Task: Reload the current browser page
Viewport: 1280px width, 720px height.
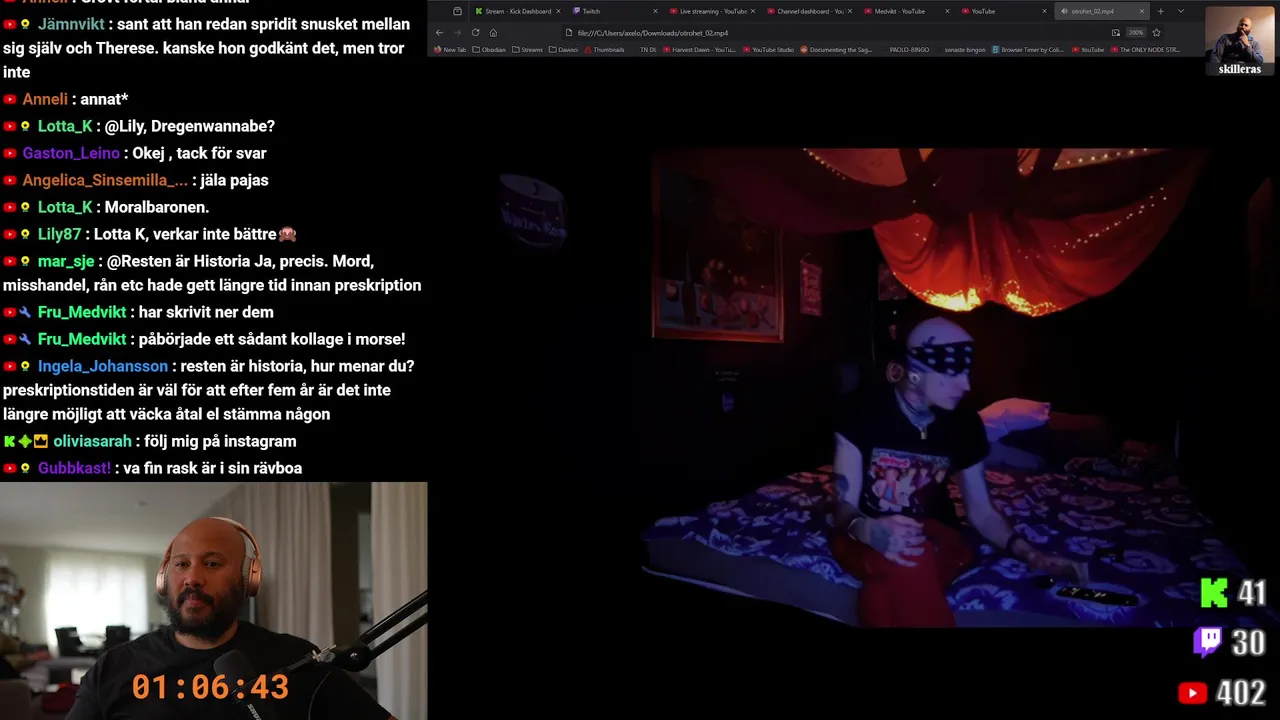Action: tap(475, 33)
